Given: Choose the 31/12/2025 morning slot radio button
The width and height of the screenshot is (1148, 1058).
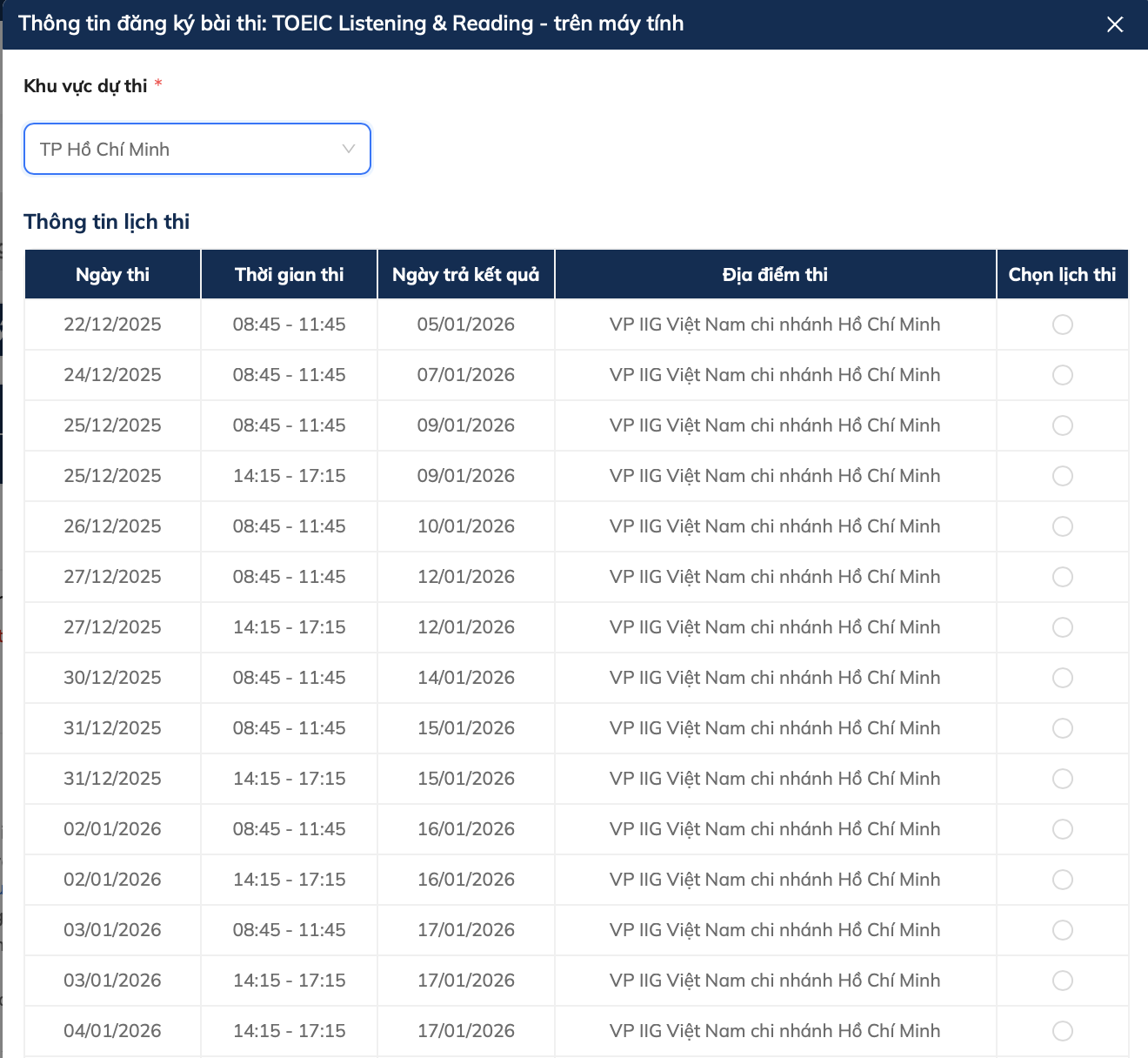Looking at the screenshot, I should click(x=1062, y=728).
